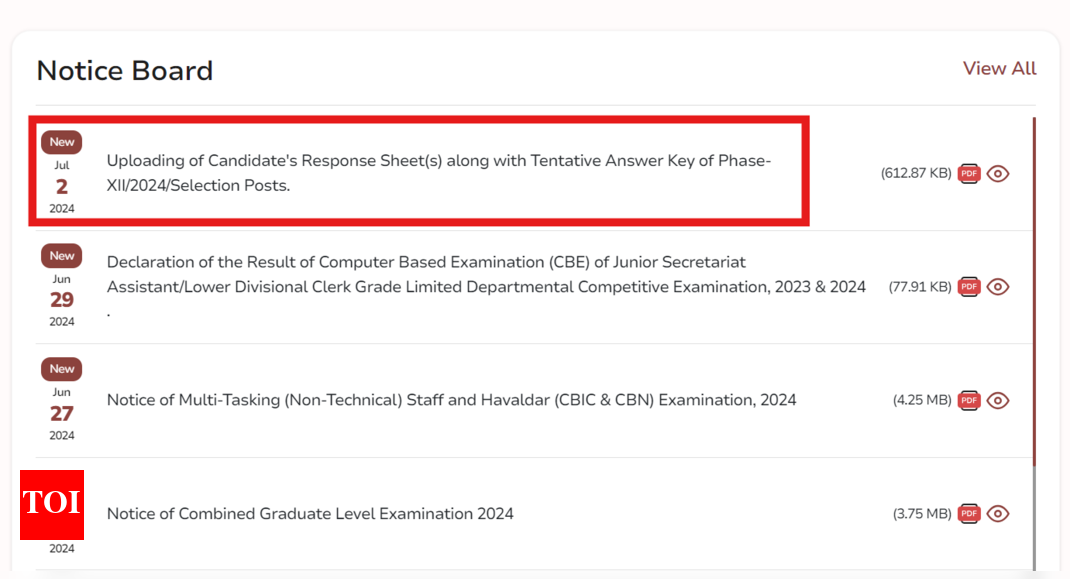Click View All notices link
1070x579 pixels.
[x=999, y=68]
